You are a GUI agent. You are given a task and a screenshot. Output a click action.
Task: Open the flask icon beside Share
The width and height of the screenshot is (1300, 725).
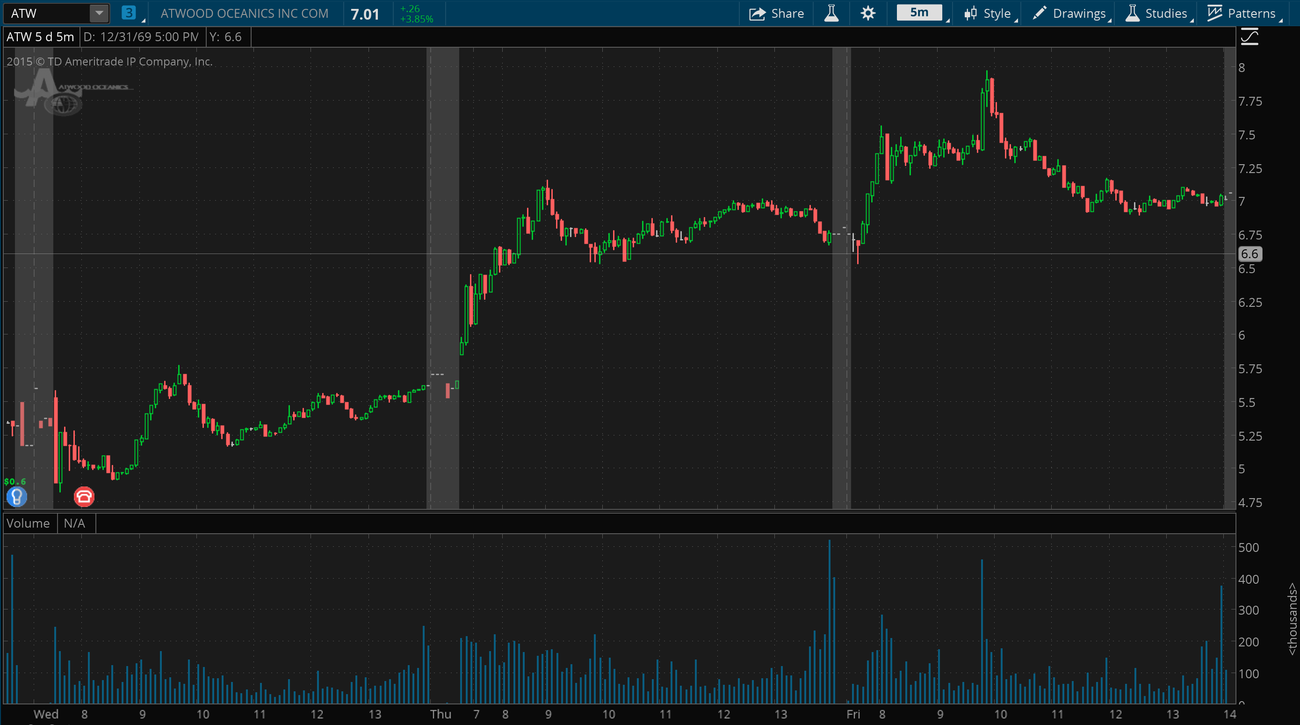click(x=831, y=14)
